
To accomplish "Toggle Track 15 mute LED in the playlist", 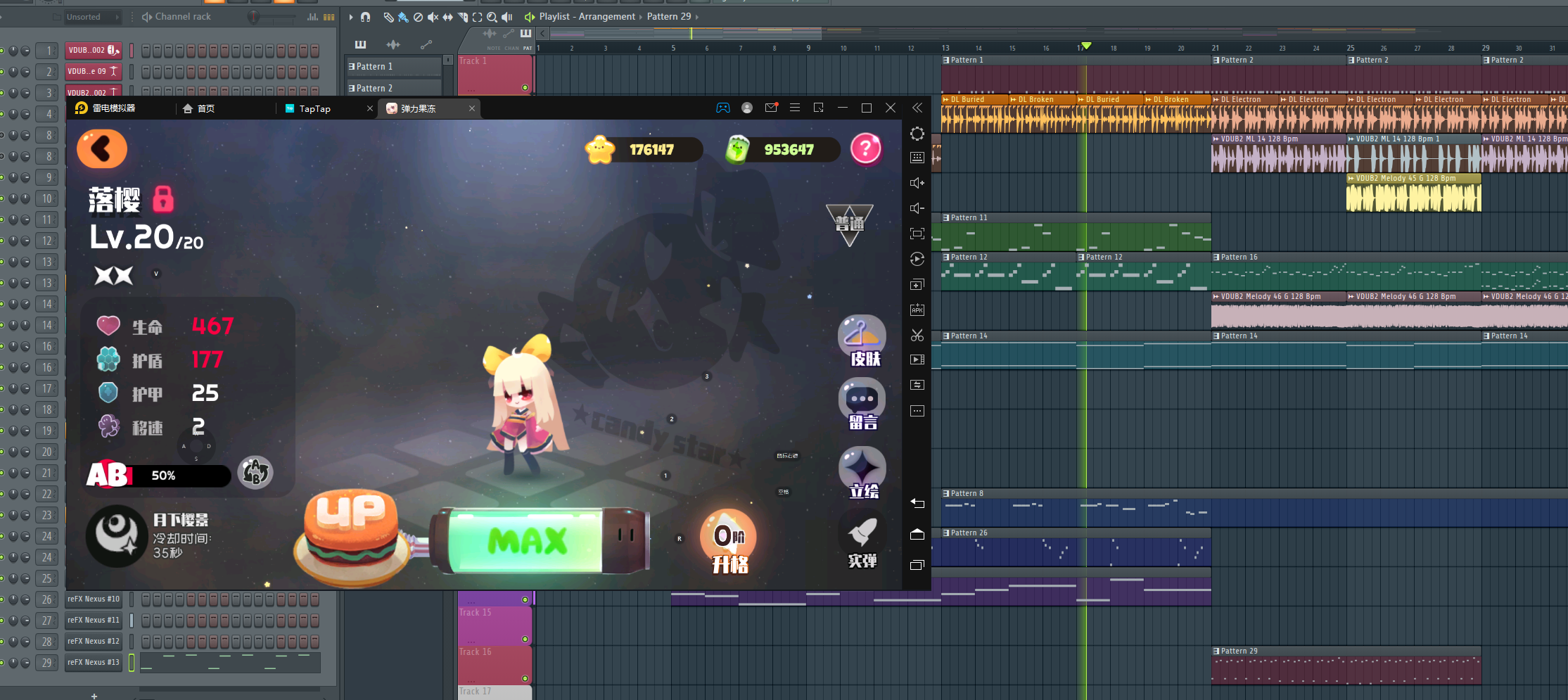I will [x=525, y=639].
